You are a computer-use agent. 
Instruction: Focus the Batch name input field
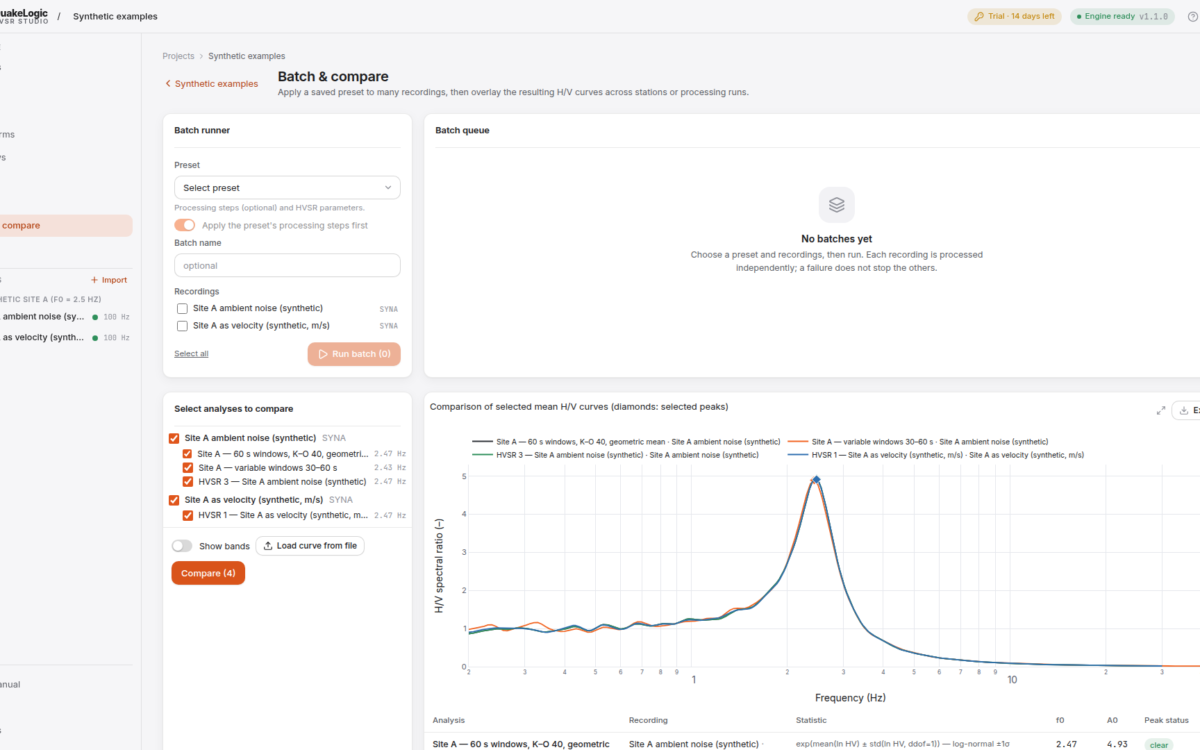(287, 265)
